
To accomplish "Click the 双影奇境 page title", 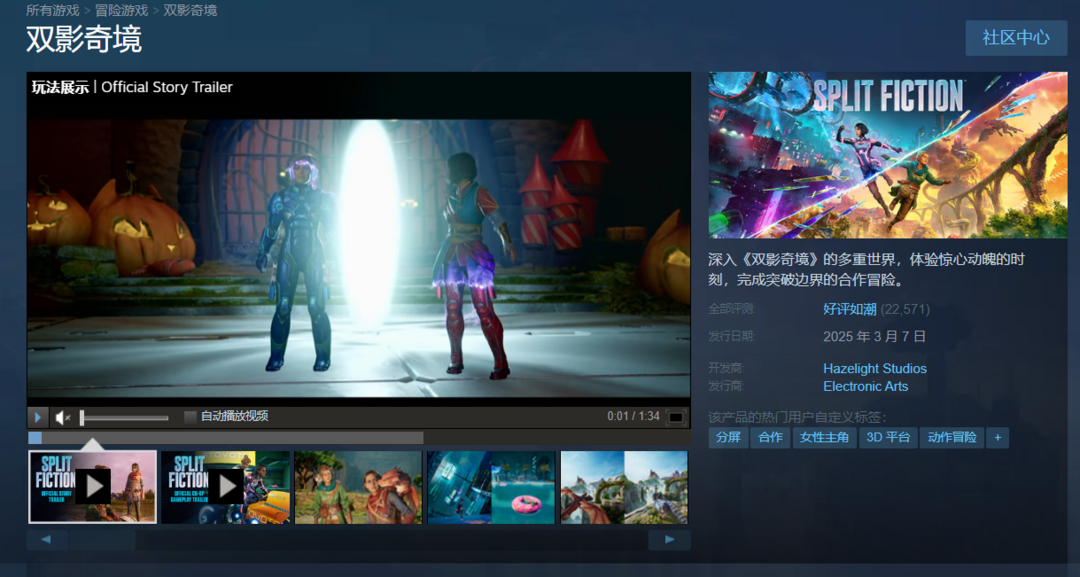I will 84,39.
